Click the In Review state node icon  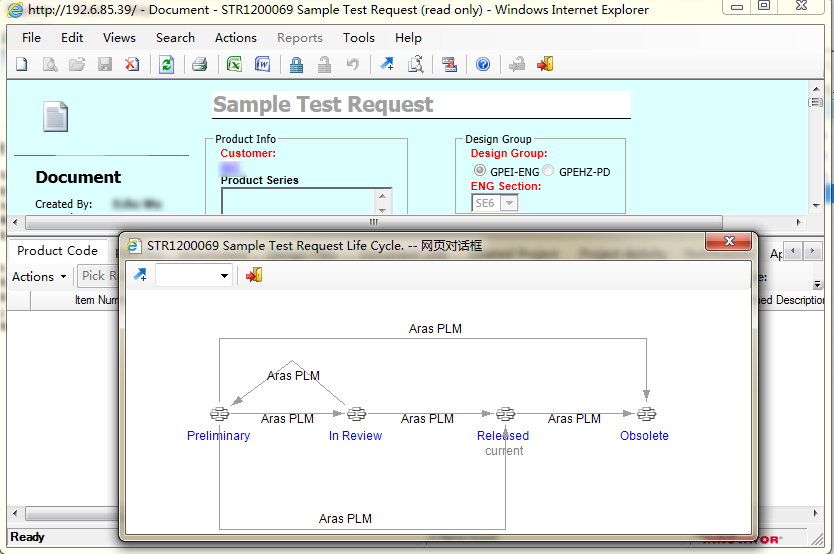click(356, 414)
